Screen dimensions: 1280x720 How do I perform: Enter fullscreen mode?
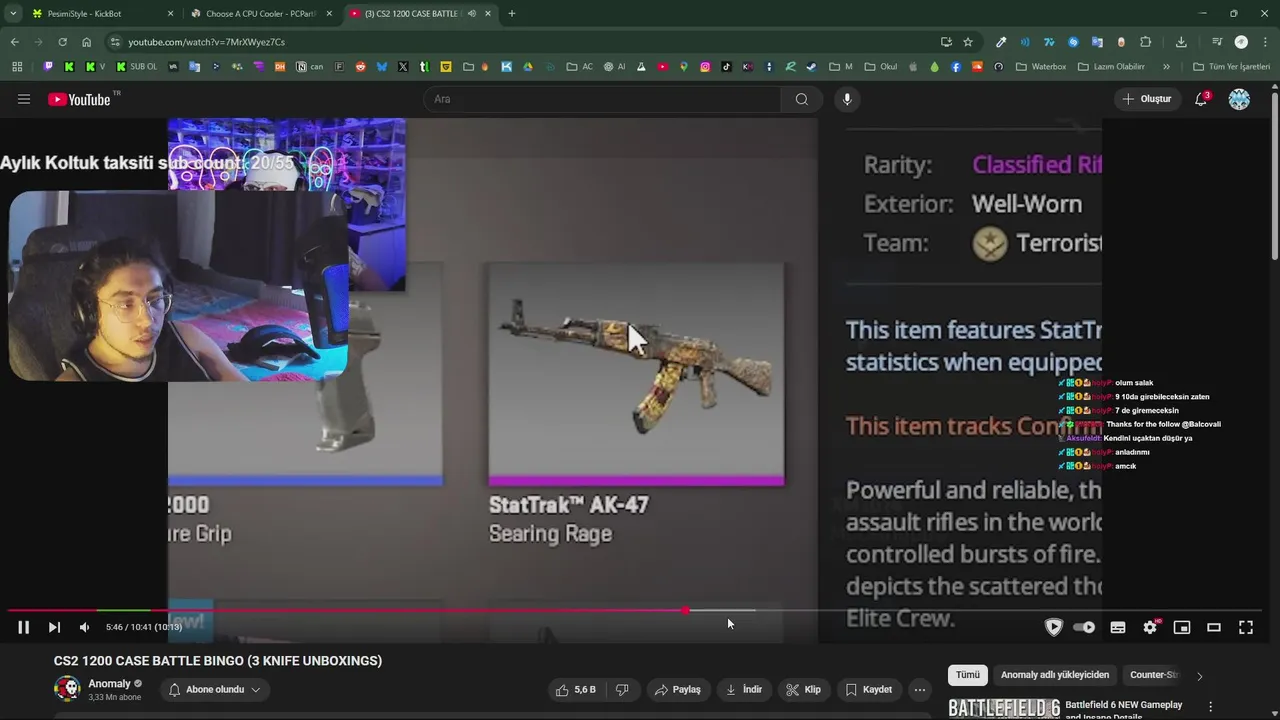[x=1246, y=627]
